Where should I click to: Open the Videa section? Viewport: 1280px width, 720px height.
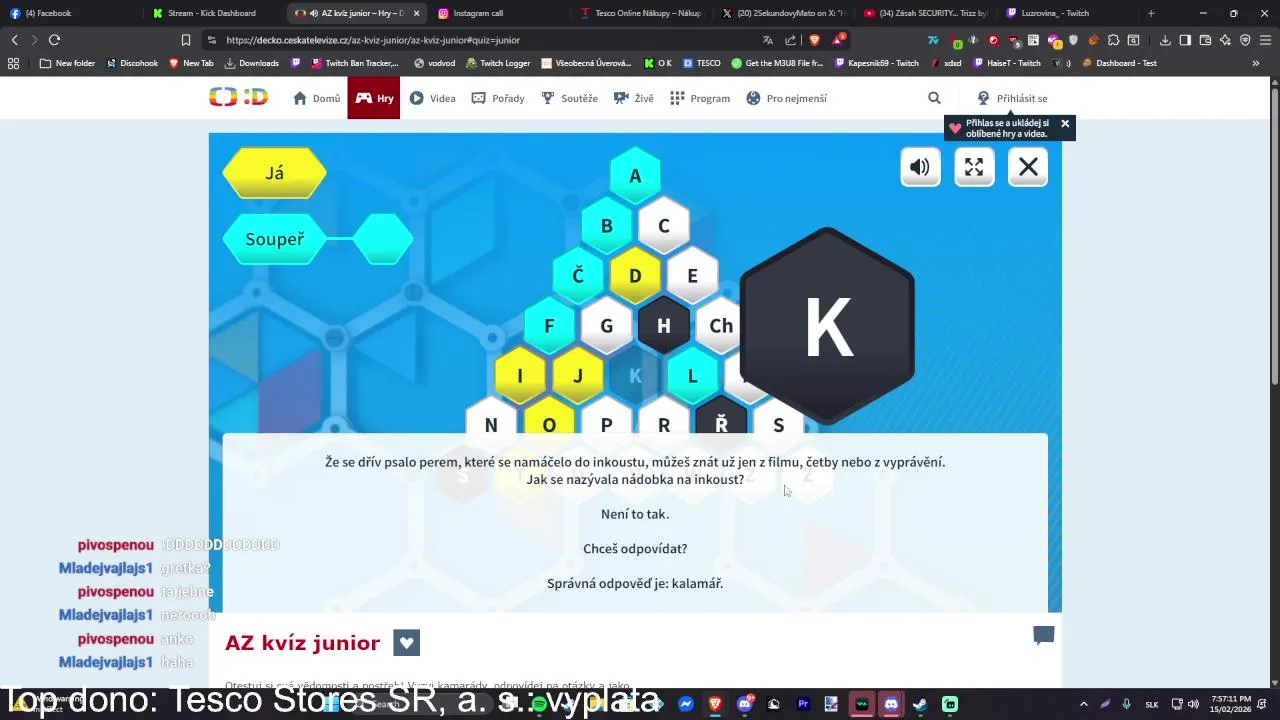pos(432,98)
